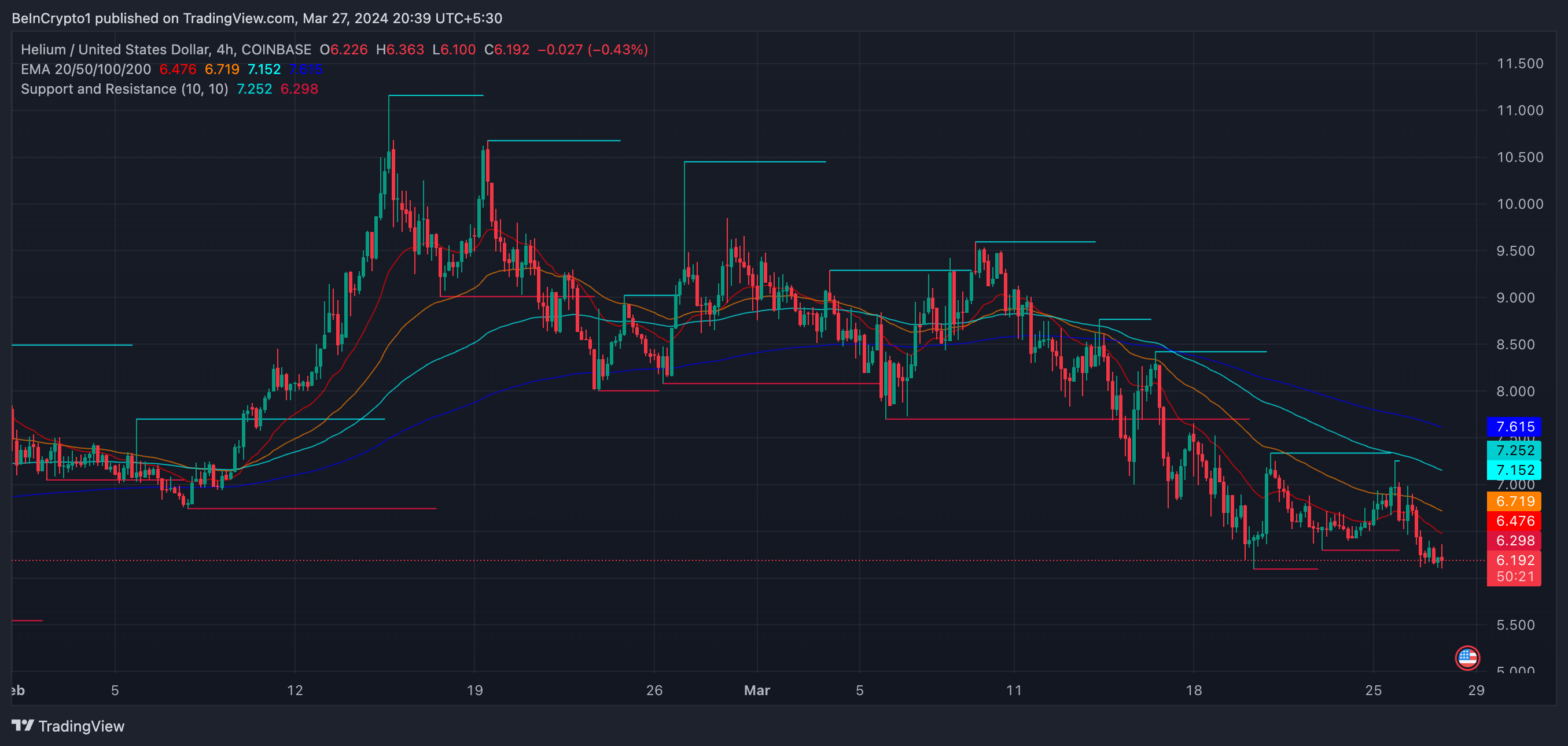Click the 50:21 candle countdown timer
This screenshot has width=1568, height=746.
pos(1514,576)
